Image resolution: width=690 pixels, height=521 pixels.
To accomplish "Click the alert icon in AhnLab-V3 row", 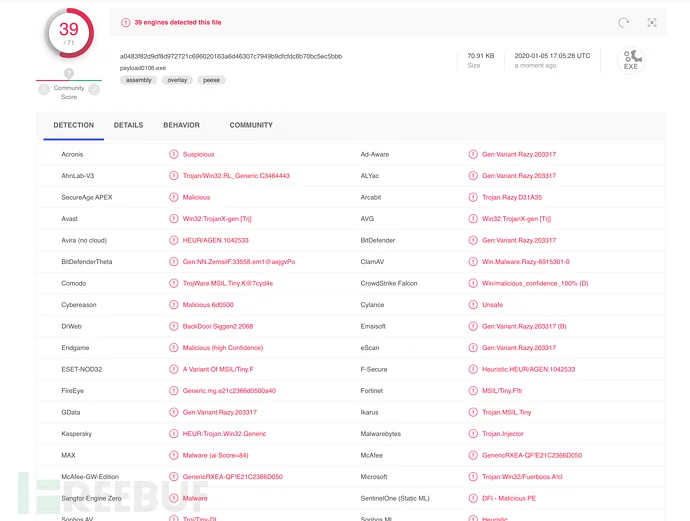I will pos(174,176).
